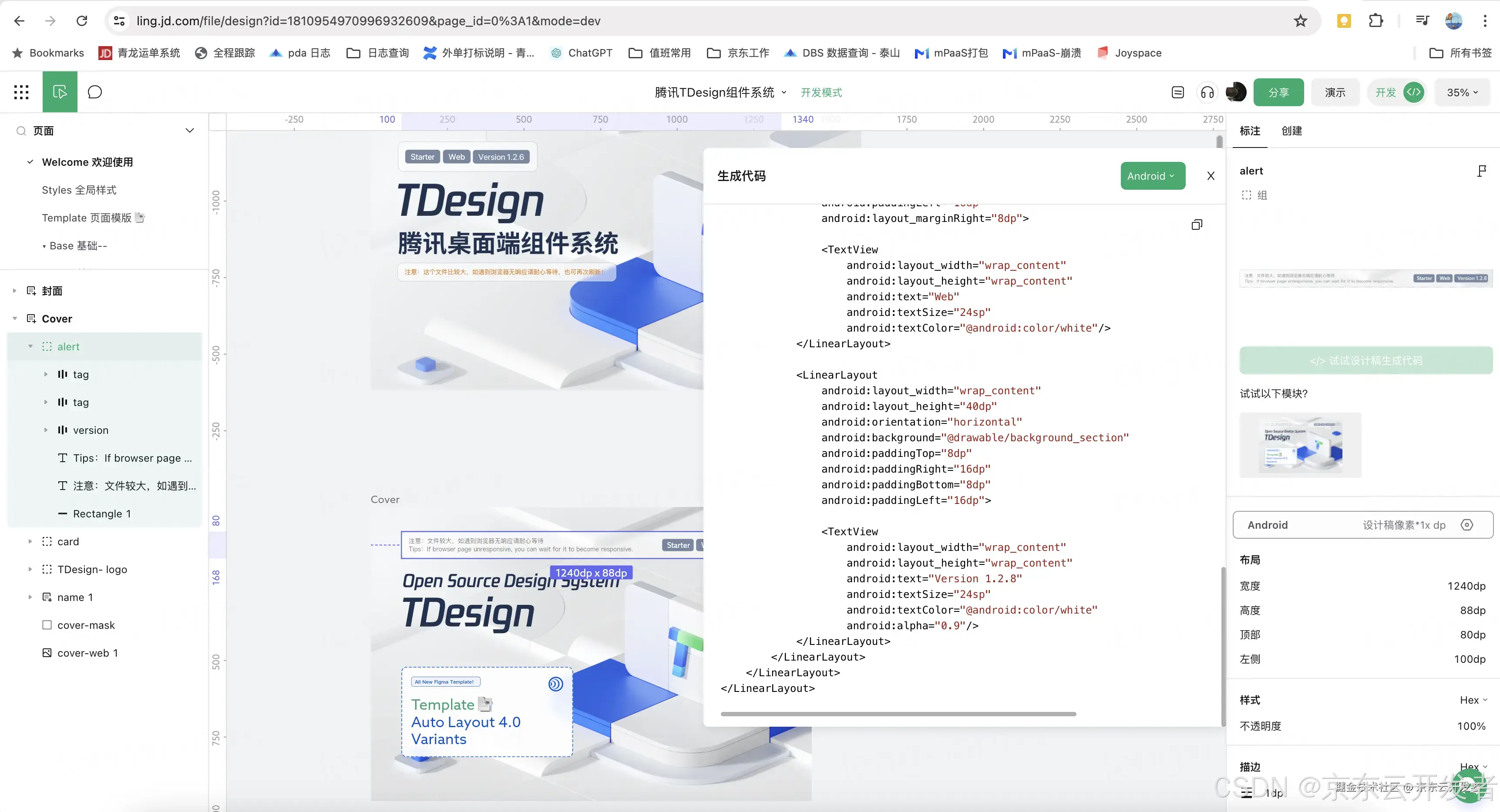Click the browser address bar URL
1500x812 pixels.
point(368,21)
